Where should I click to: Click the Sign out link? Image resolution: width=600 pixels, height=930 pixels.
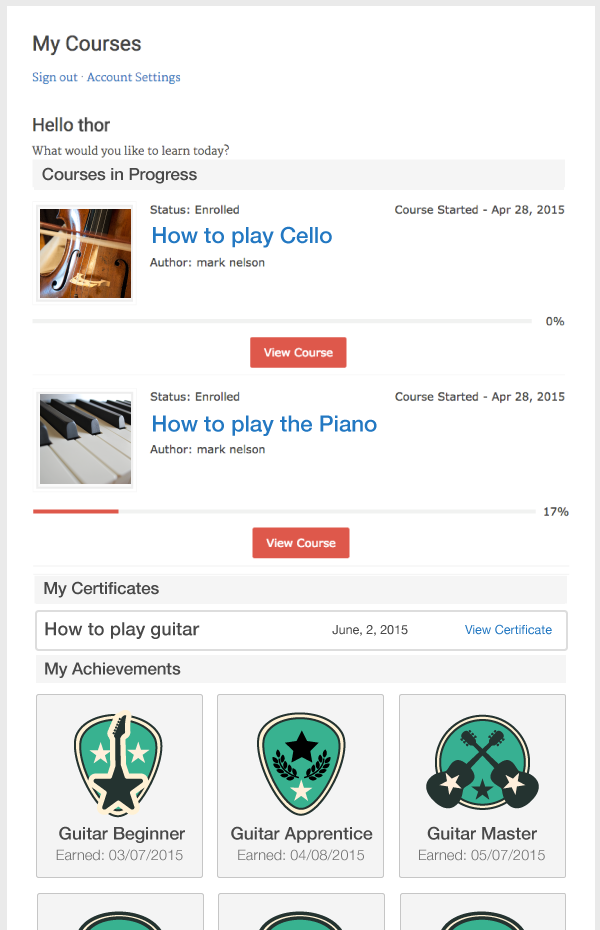pos(55,77)
